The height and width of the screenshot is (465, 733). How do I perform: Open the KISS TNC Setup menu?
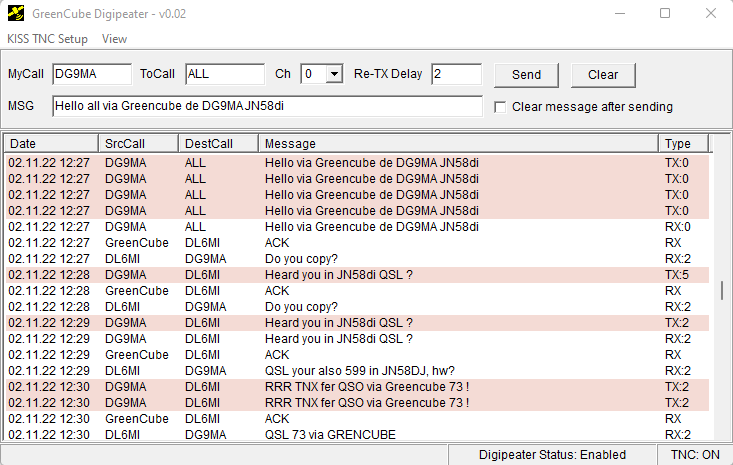(47, 39)
